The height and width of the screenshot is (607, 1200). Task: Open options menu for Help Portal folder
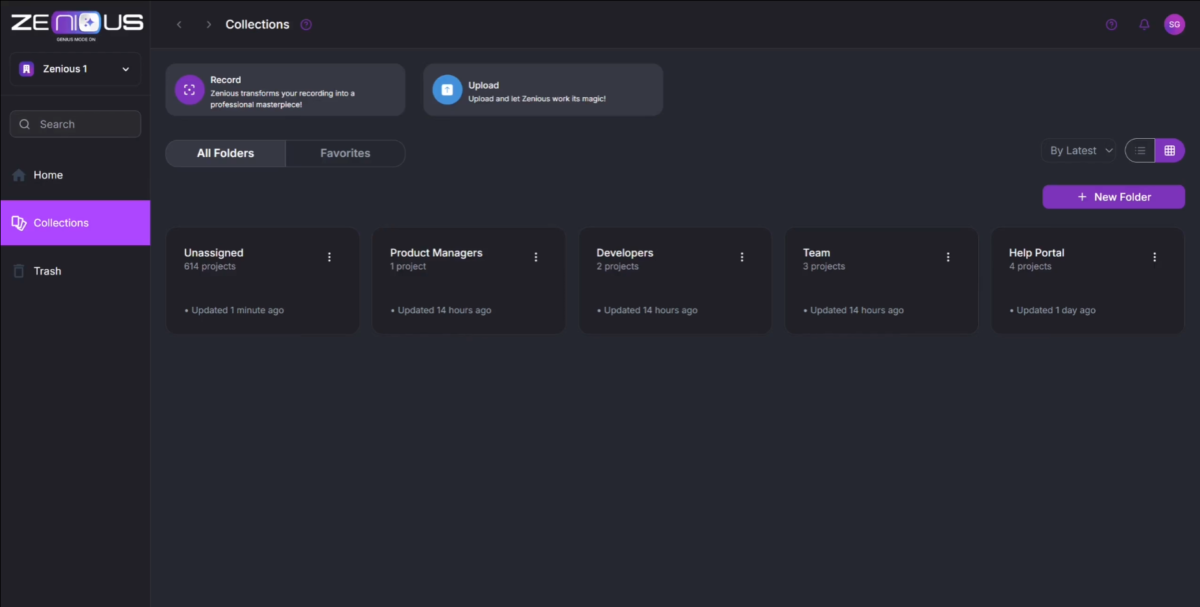click(1154, 257)
